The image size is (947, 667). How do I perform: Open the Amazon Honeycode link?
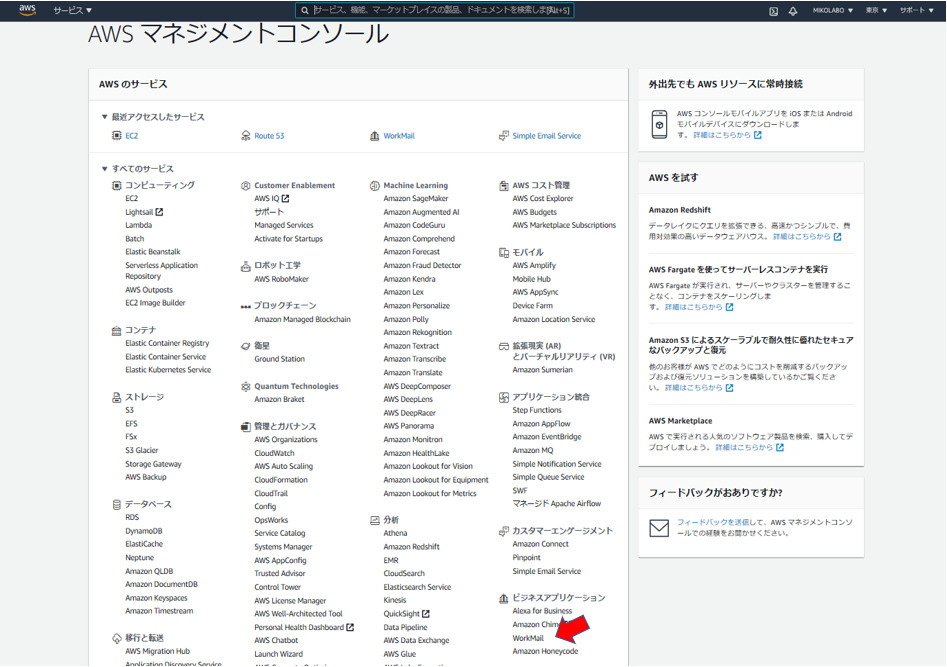click(x=545, y=651)
